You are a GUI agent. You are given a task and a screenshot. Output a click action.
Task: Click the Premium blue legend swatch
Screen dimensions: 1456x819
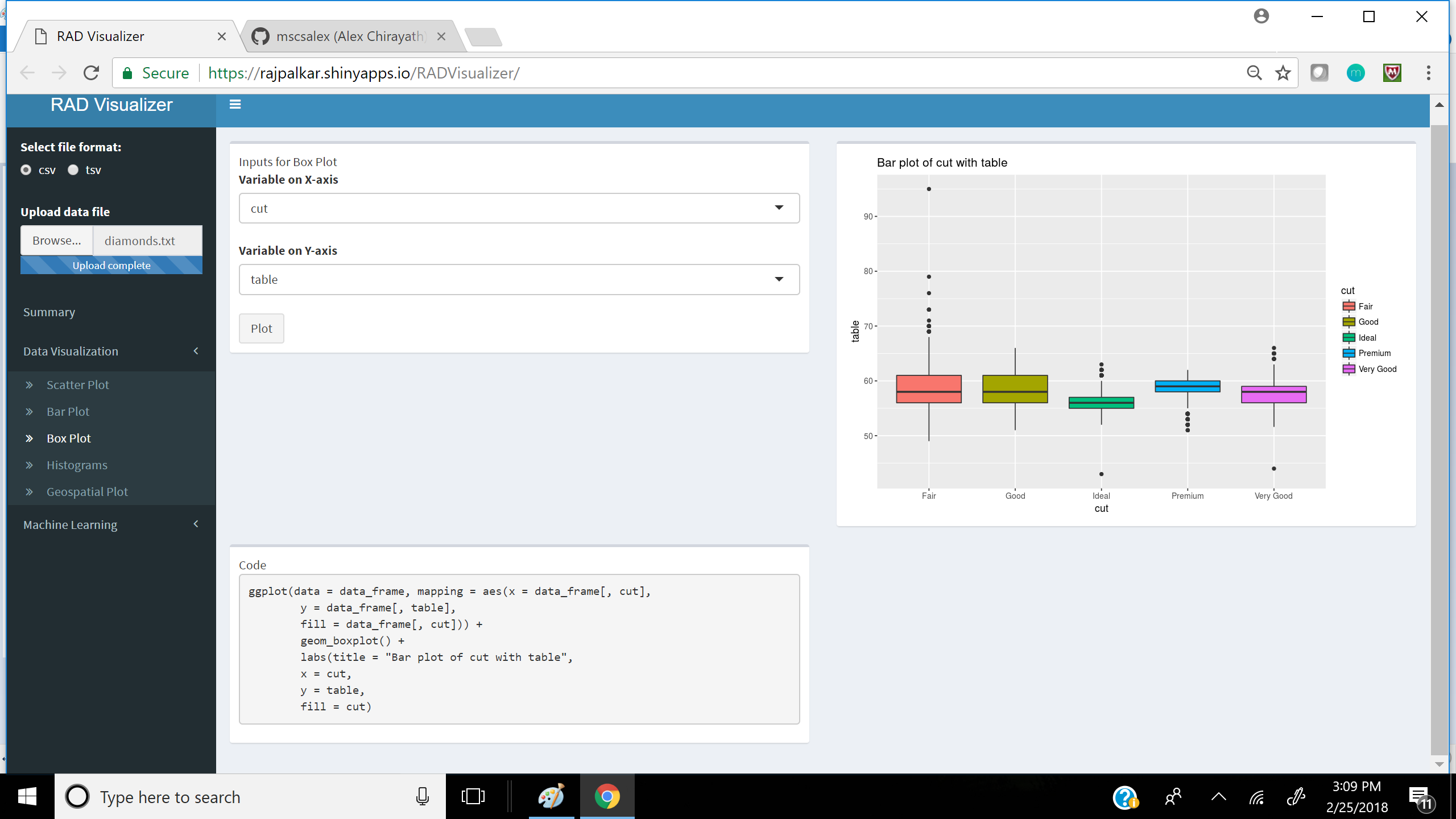[x=1349, y=353]
